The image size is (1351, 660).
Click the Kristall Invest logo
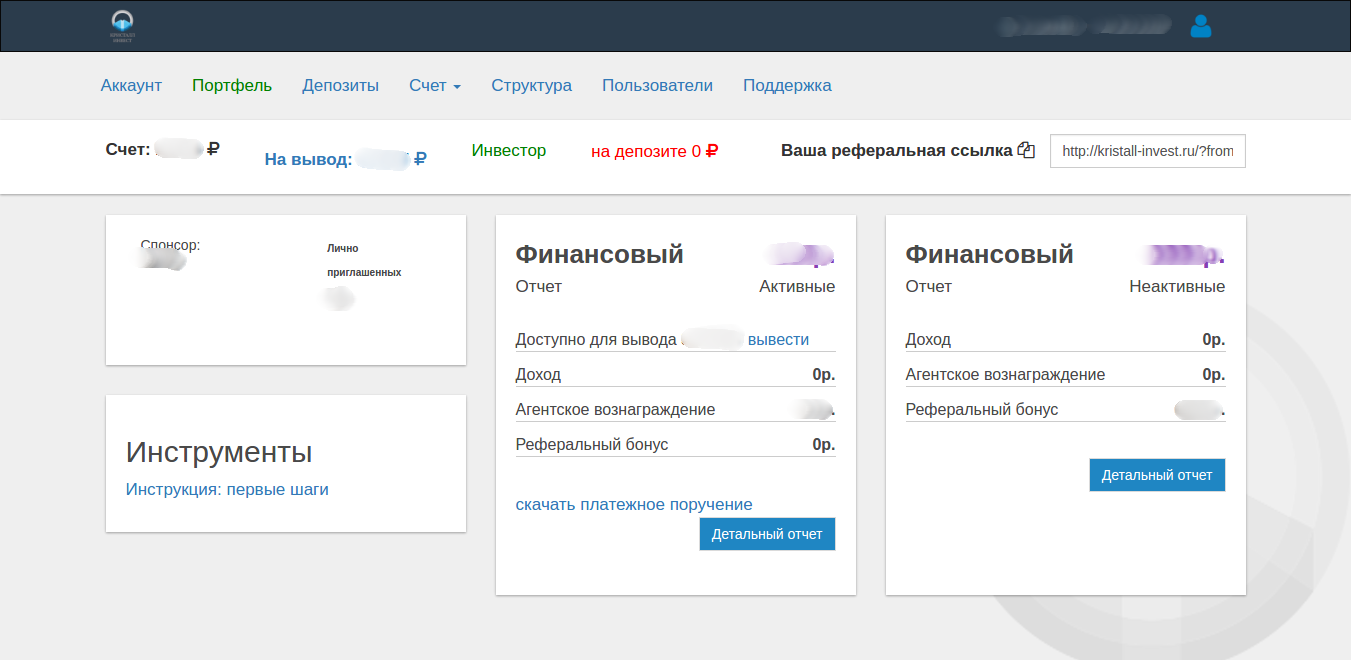(122, 26)
